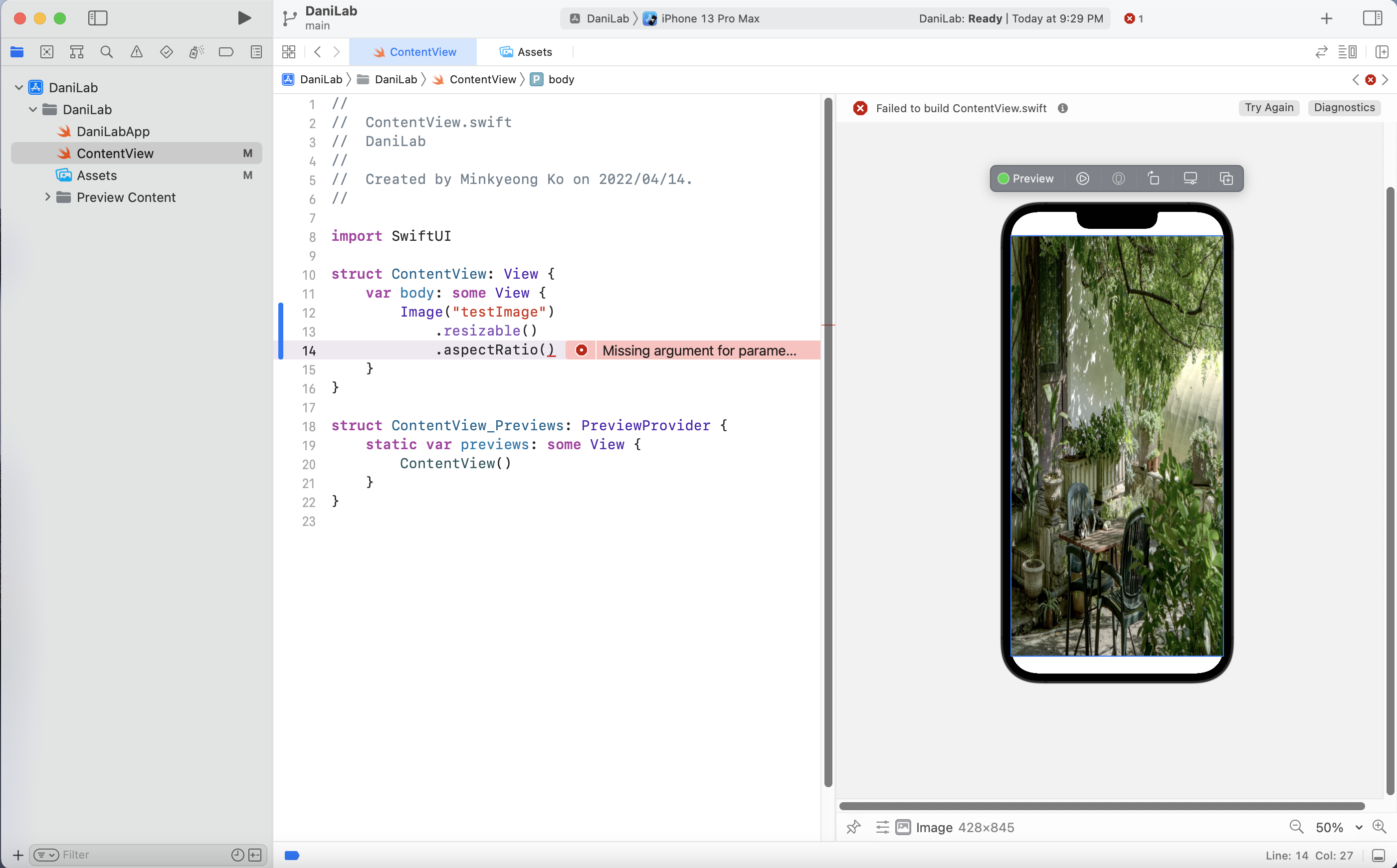The image size is (1397, 868).
Task: Toggle the right inspector panel
Action: [1372, 18]
